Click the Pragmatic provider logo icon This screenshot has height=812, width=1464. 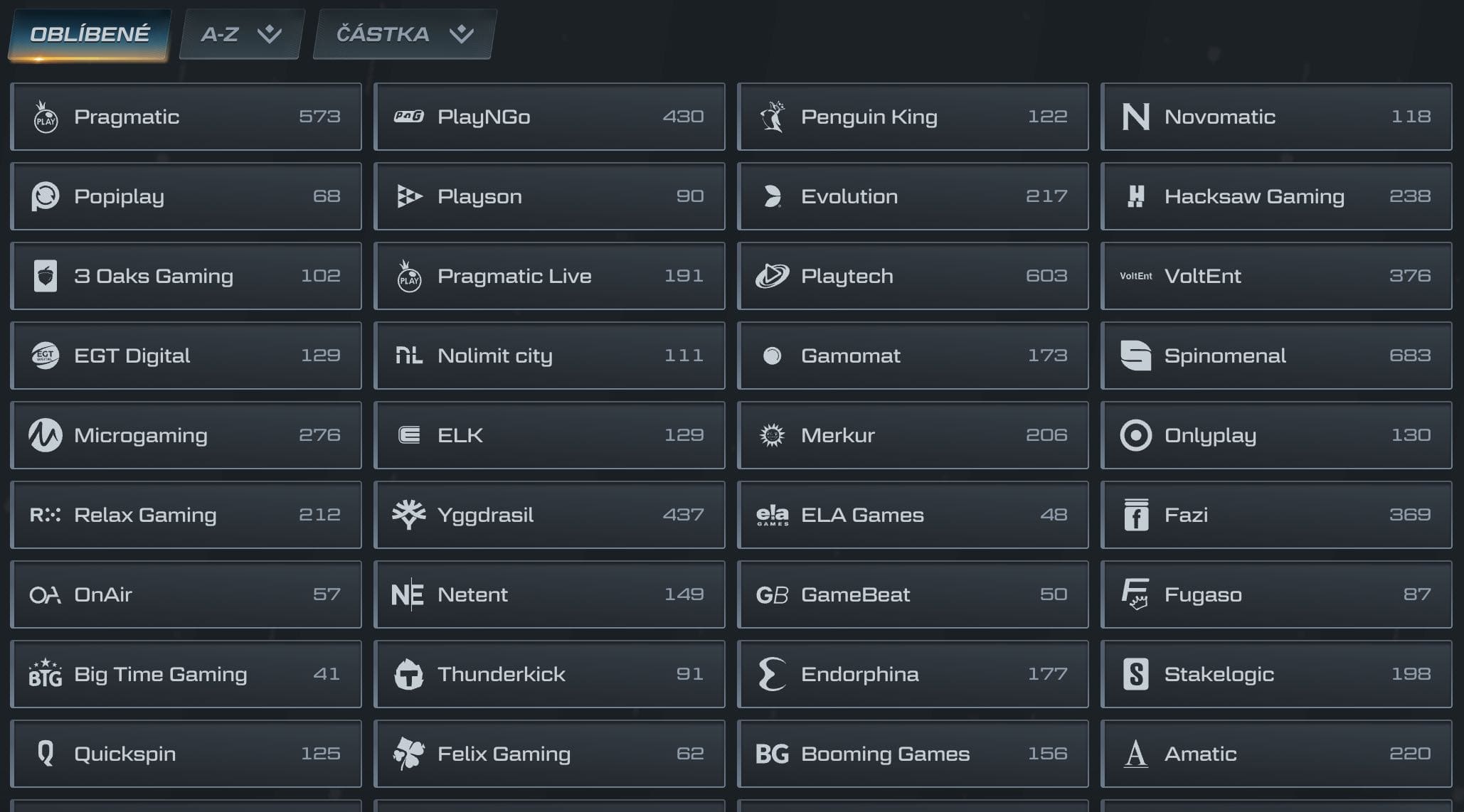[46, 117]
